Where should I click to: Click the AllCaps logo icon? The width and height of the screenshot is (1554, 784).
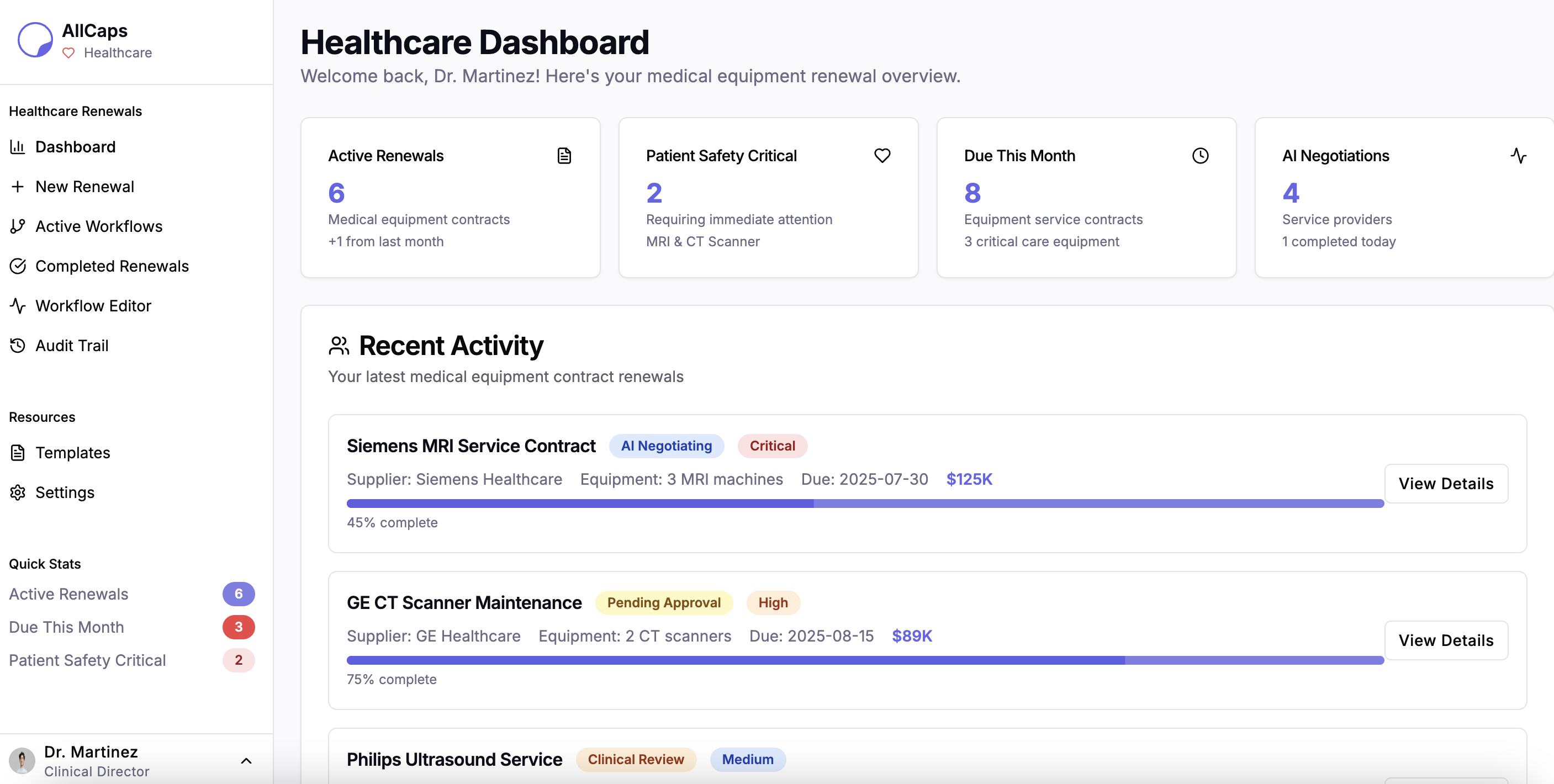pos(35,40)
